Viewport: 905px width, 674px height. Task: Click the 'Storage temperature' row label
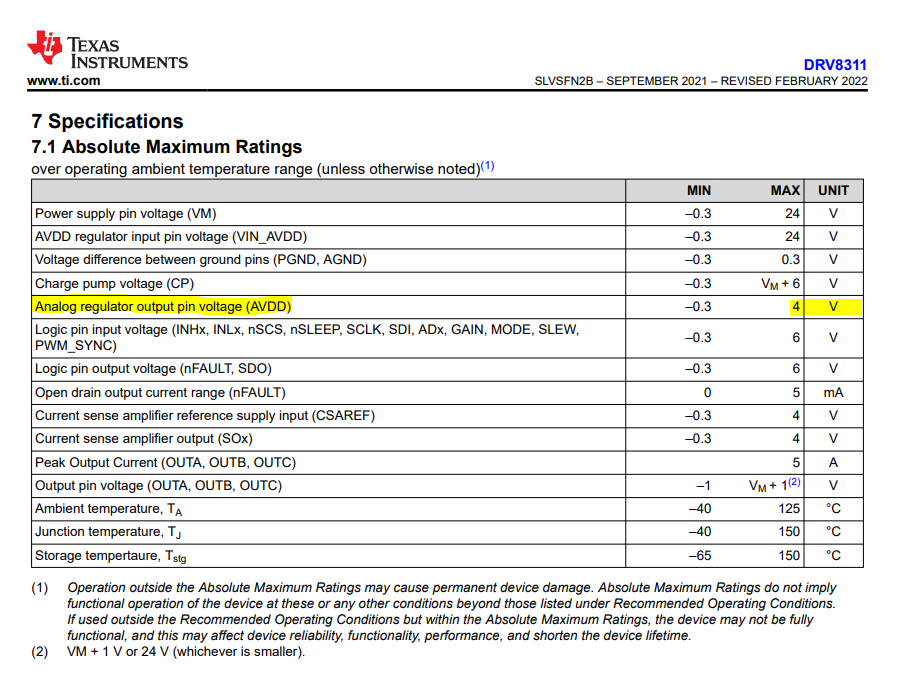110,556
